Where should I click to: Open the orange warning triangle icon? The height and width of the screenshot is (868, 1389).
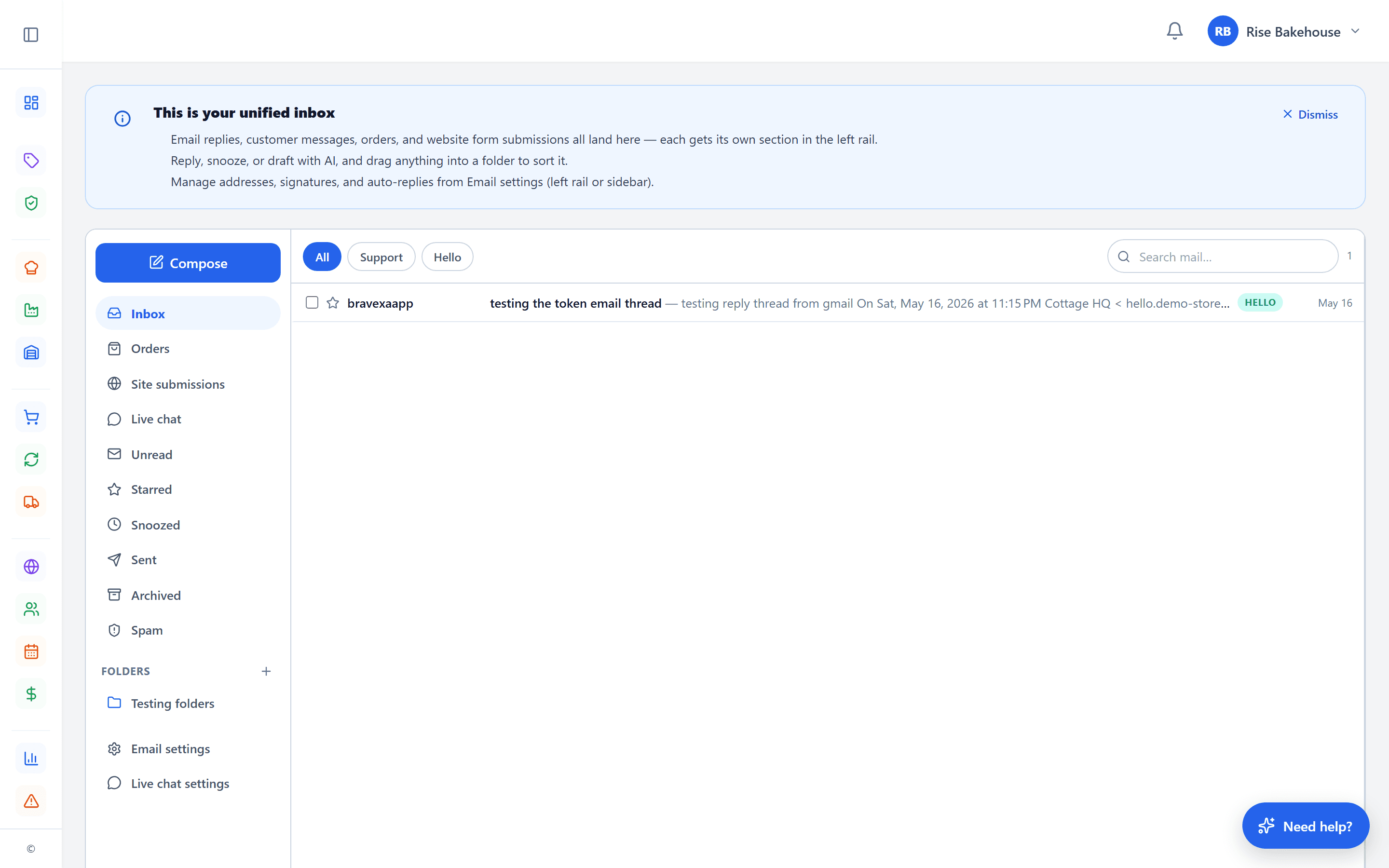click(x=31, y=801)
